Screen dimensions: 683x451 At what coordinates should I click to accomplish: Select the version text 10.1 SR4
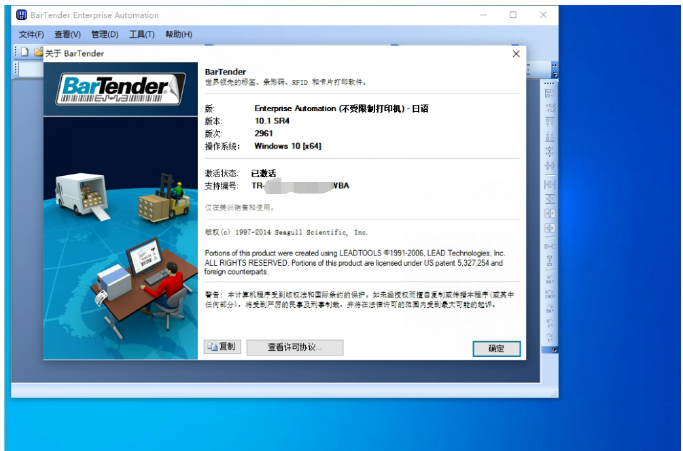tap(272, 121)
